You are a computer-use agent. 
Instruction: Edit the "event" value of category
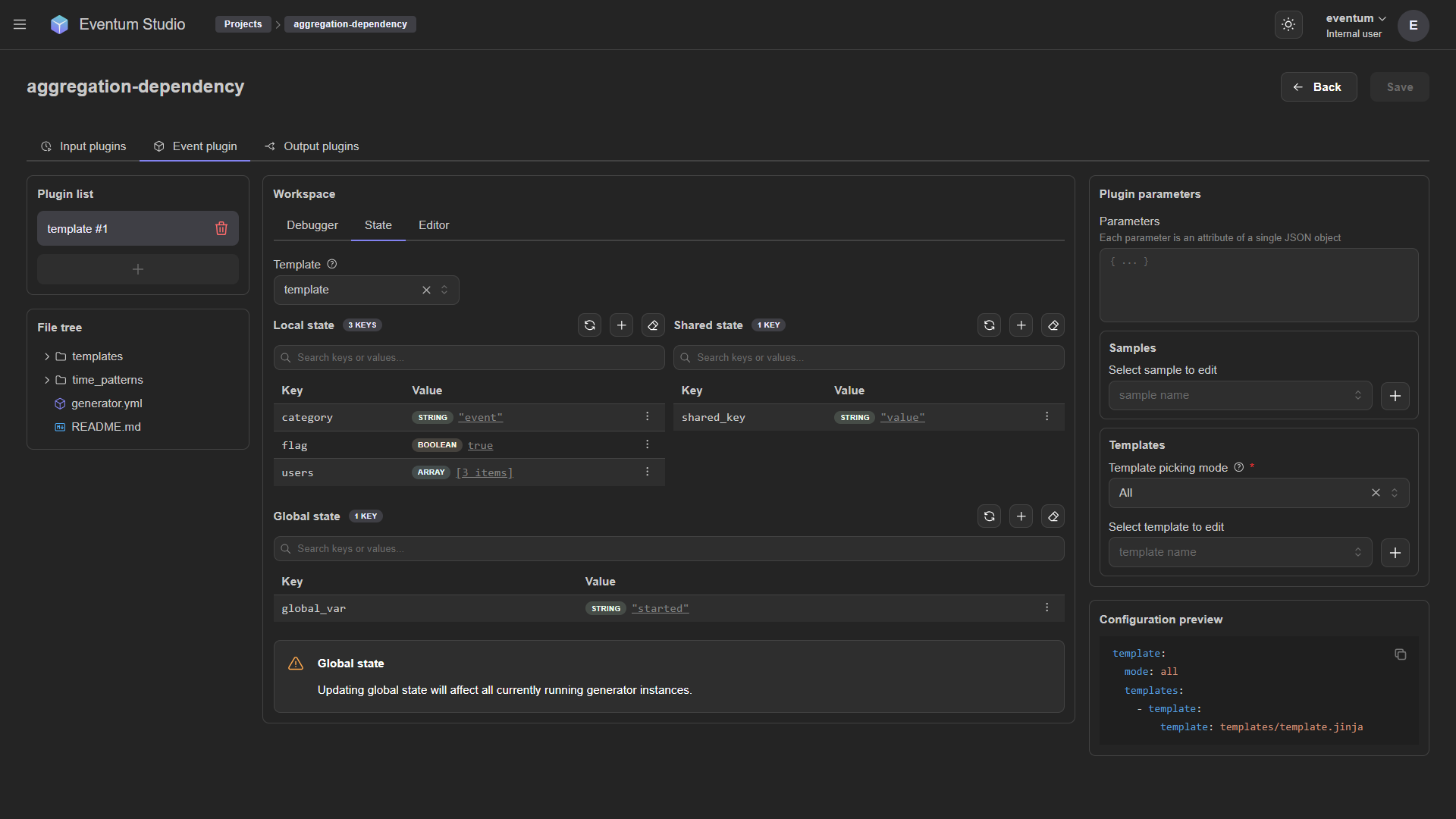(x=481, y=417)
